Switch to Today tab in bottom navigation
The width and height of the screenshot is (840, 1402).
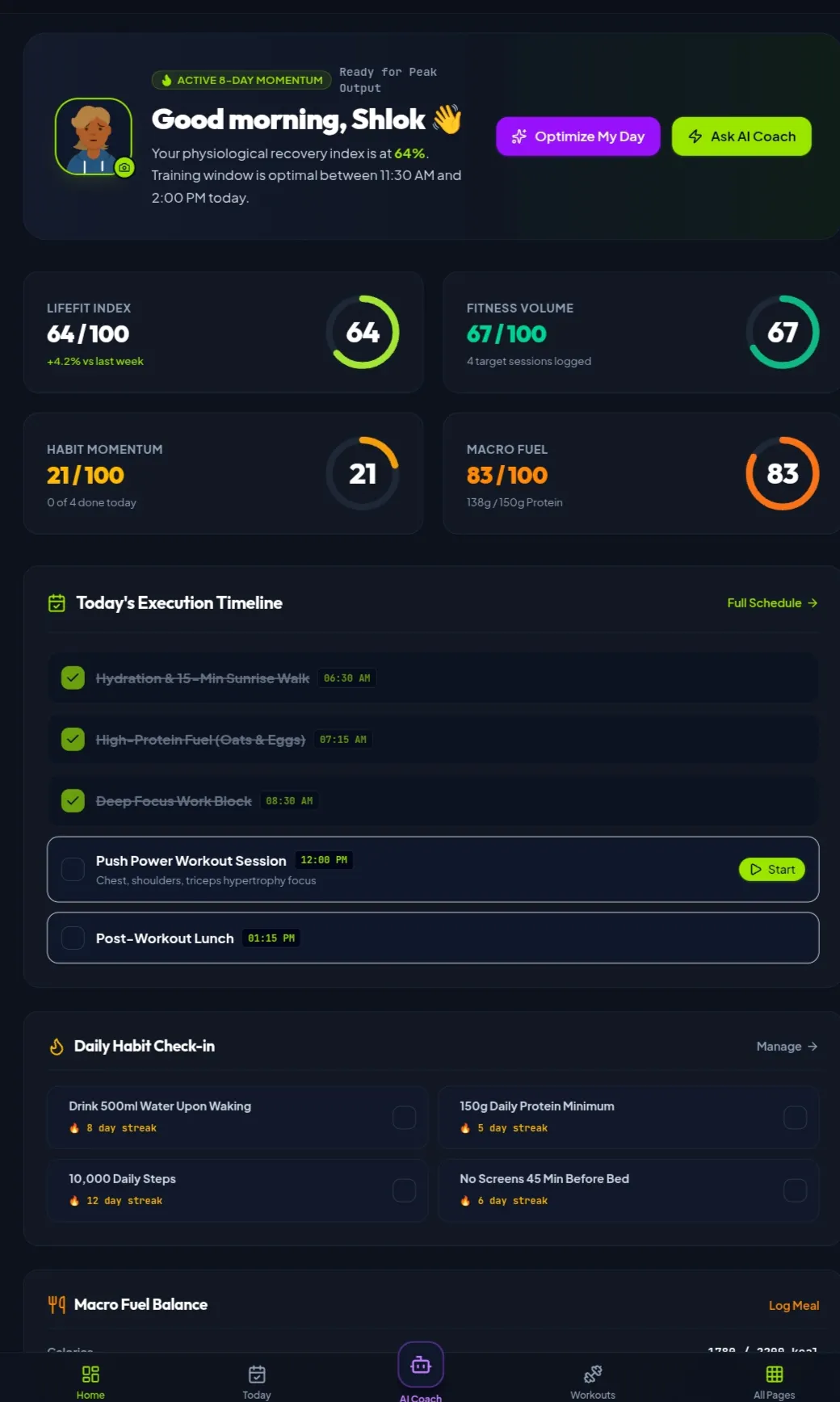tap(257, 1382)
